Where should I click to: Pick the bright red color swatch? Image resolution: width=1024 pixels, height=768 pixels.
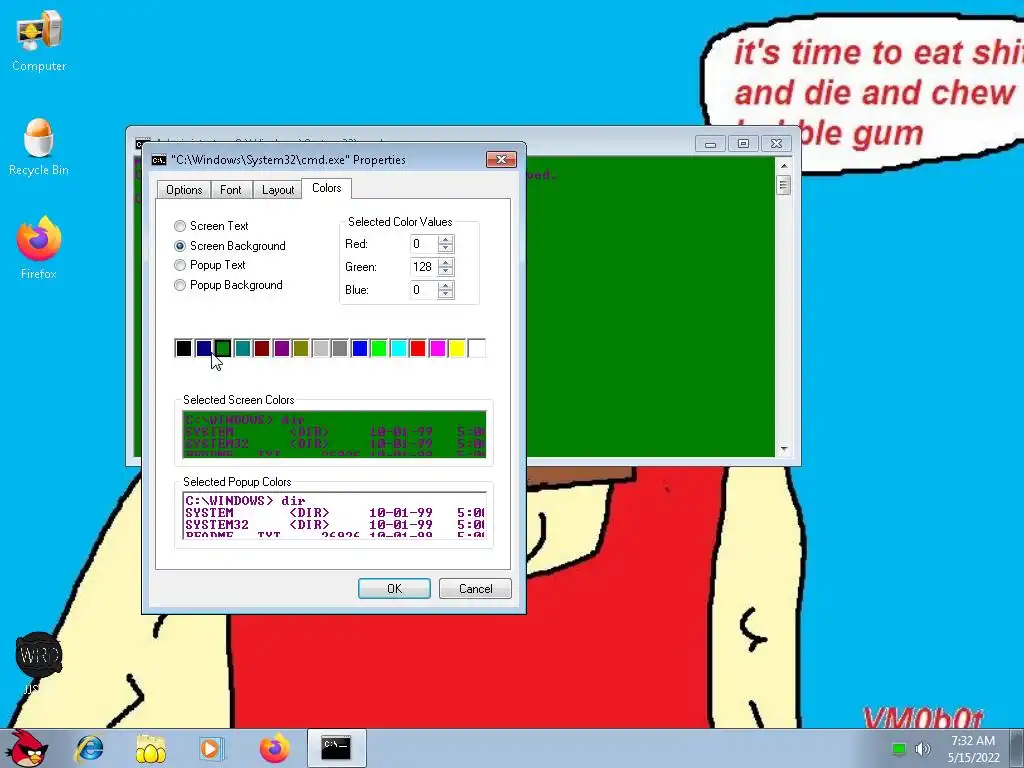(418, 348)
